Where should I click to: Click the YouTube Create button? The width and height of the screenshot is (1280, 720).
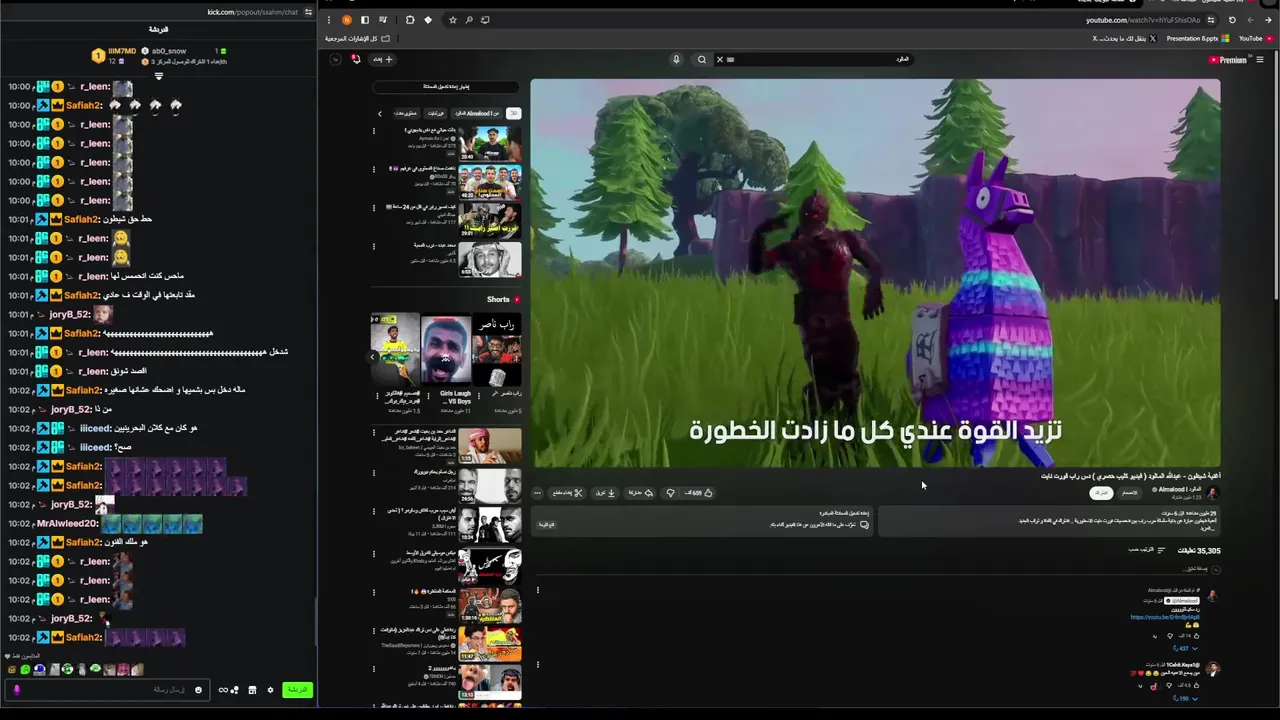click(383, 59)
